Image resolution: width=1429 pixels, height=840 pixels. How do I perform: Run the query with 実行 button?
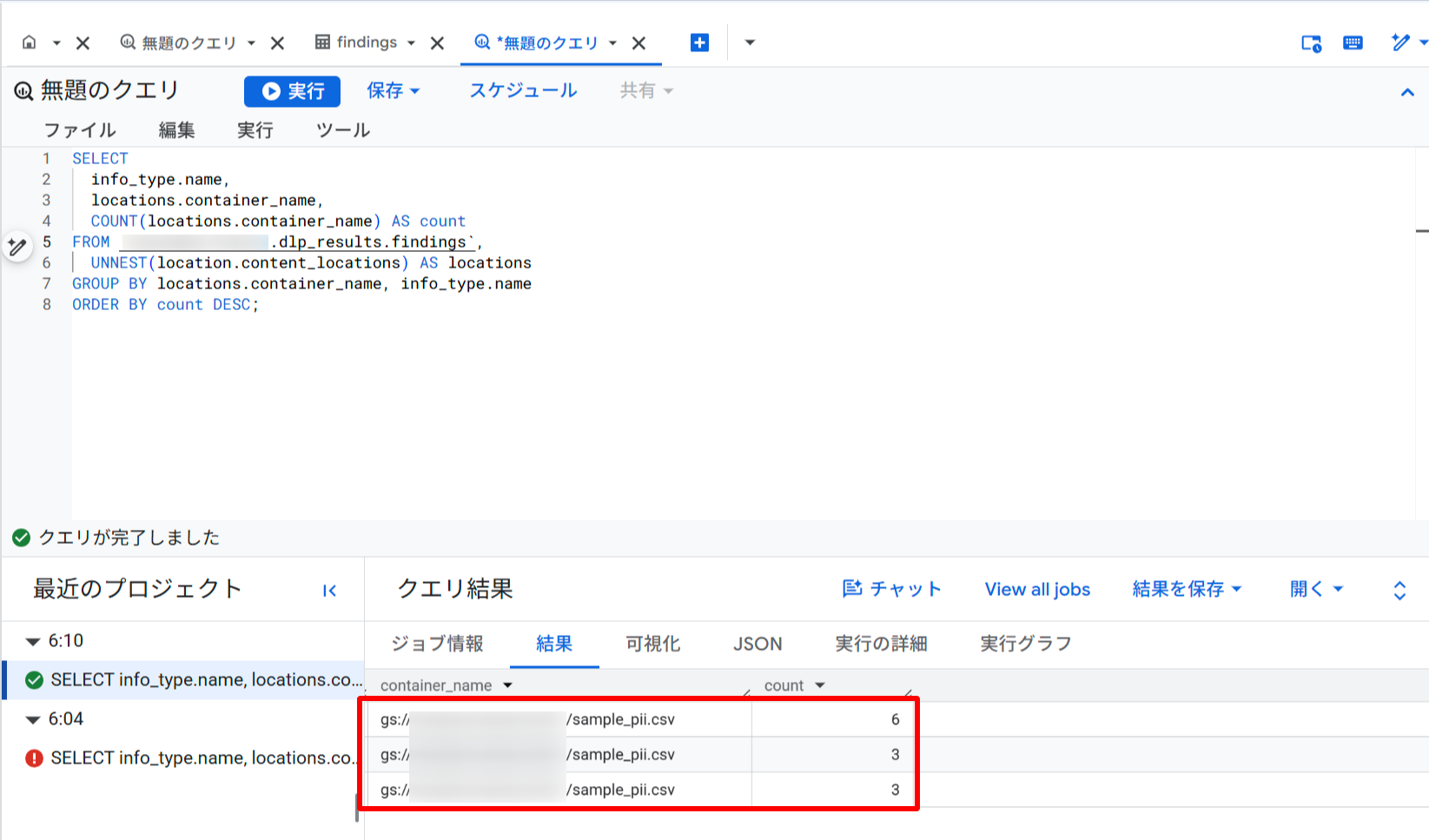click(x=292, y=91)
